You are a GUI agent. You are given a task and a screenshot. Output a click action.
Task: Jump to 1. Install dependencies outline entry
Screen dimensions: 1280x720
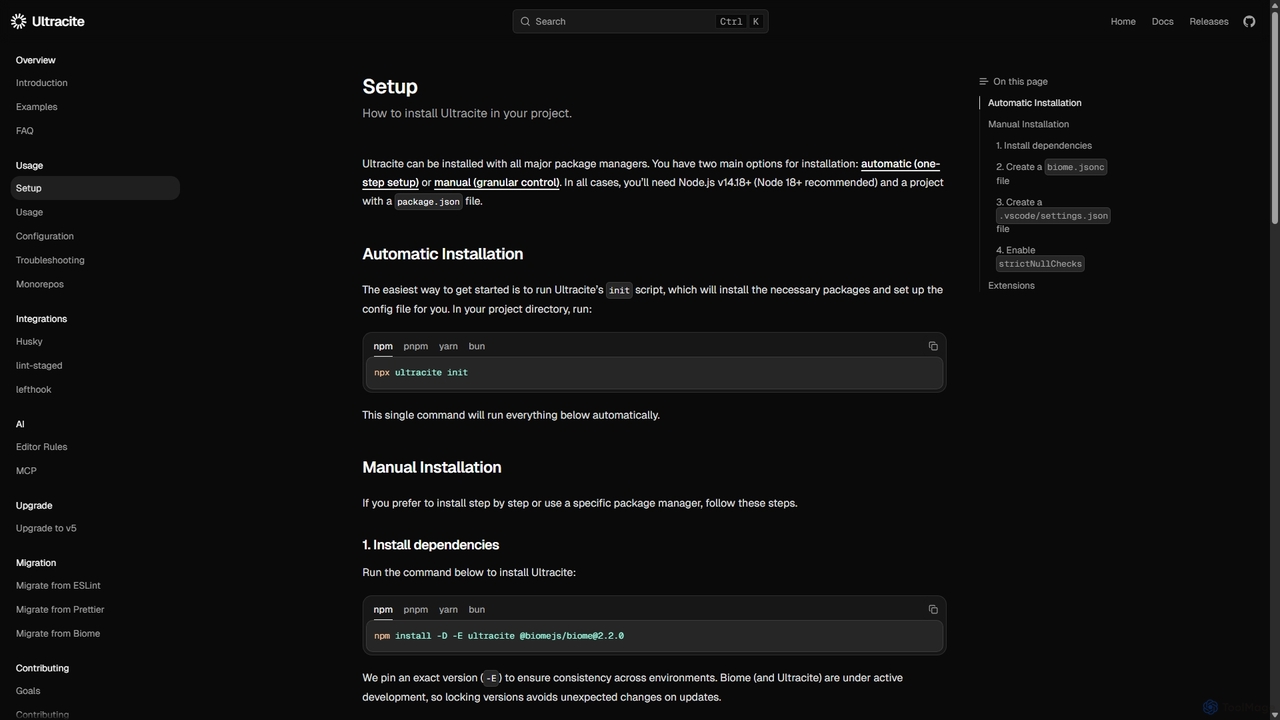[x=1044, y=146]
